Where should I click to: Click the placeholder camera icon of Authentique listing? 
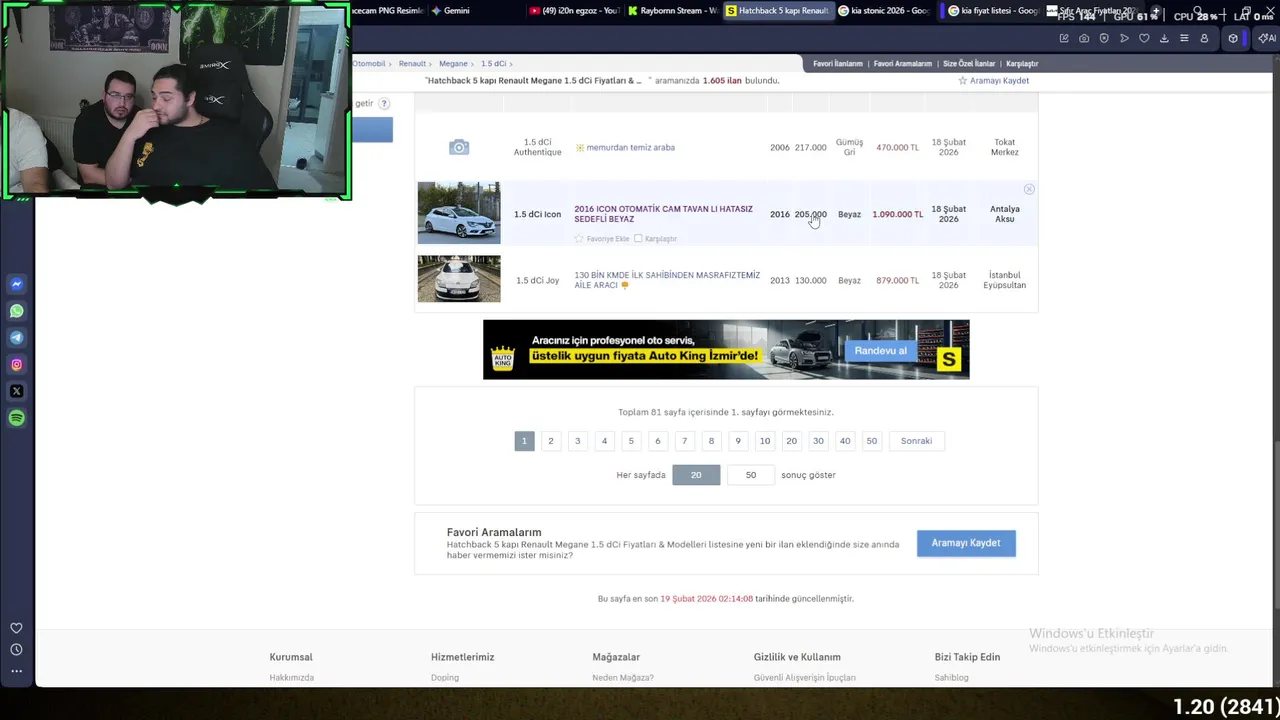point(459,147)
